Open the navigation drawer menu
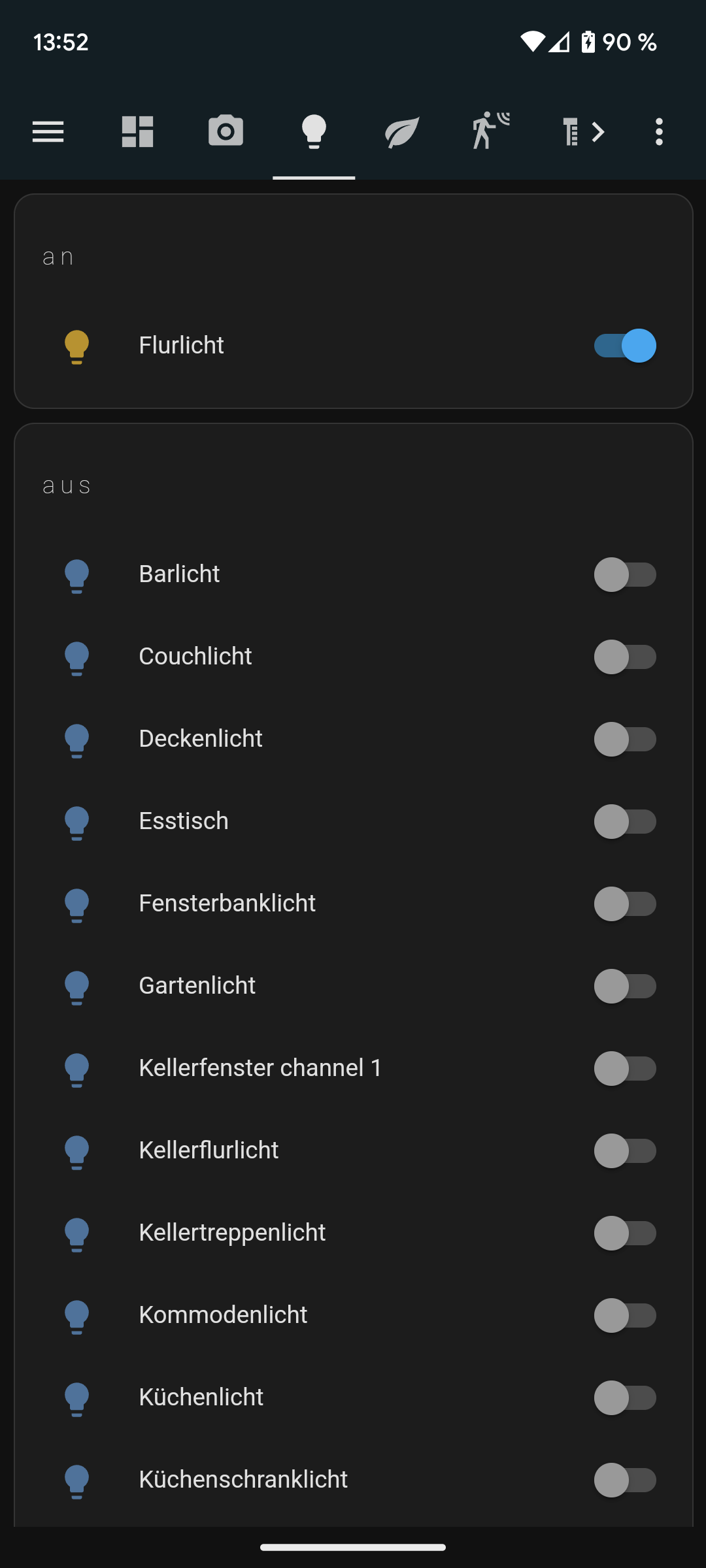Image resolution: width=706 pixels, height=1568 pixels. tap(48, 132)
